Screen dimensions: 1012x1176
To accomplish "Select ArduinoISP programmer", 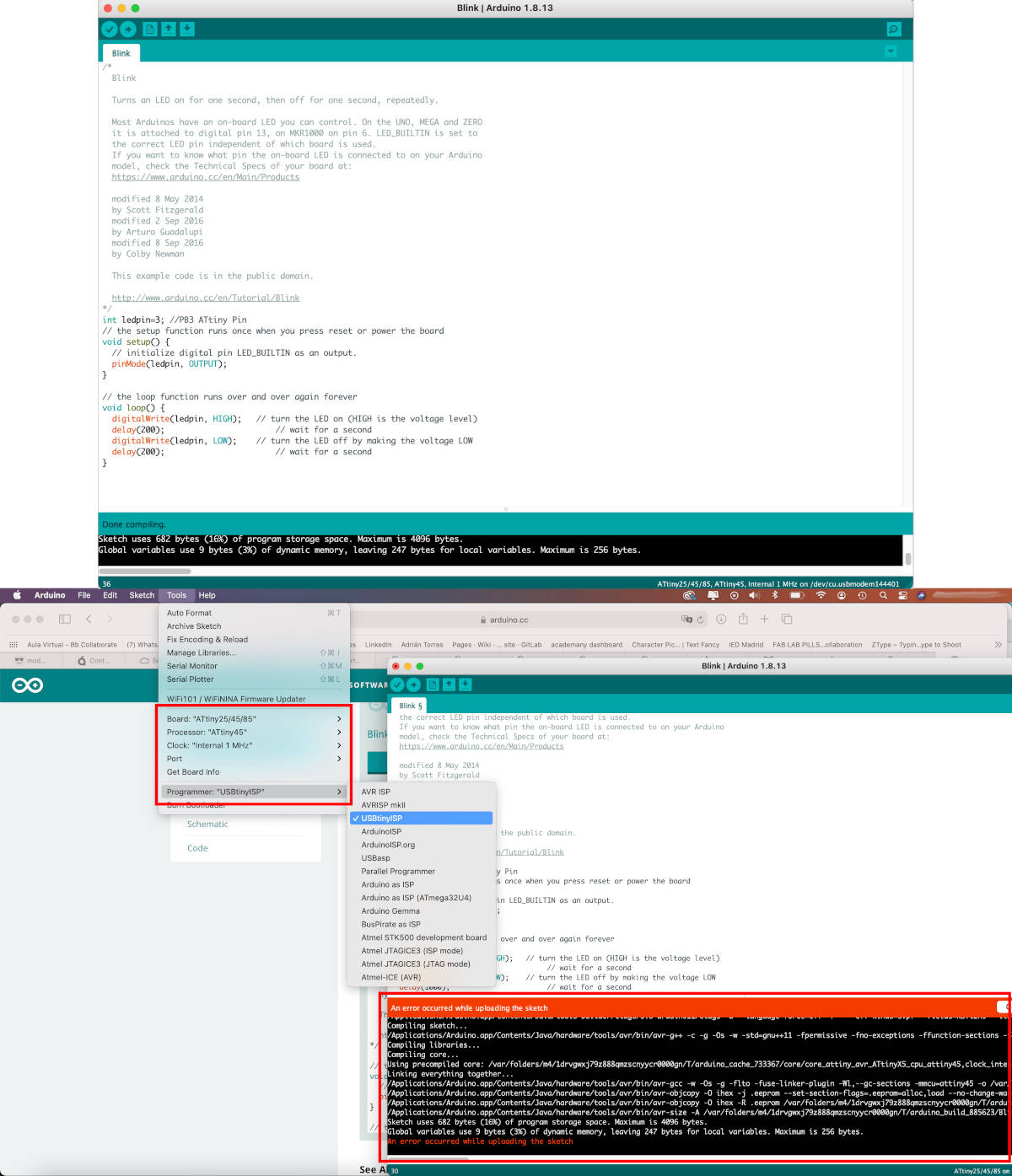I will (x=422, y=831).
